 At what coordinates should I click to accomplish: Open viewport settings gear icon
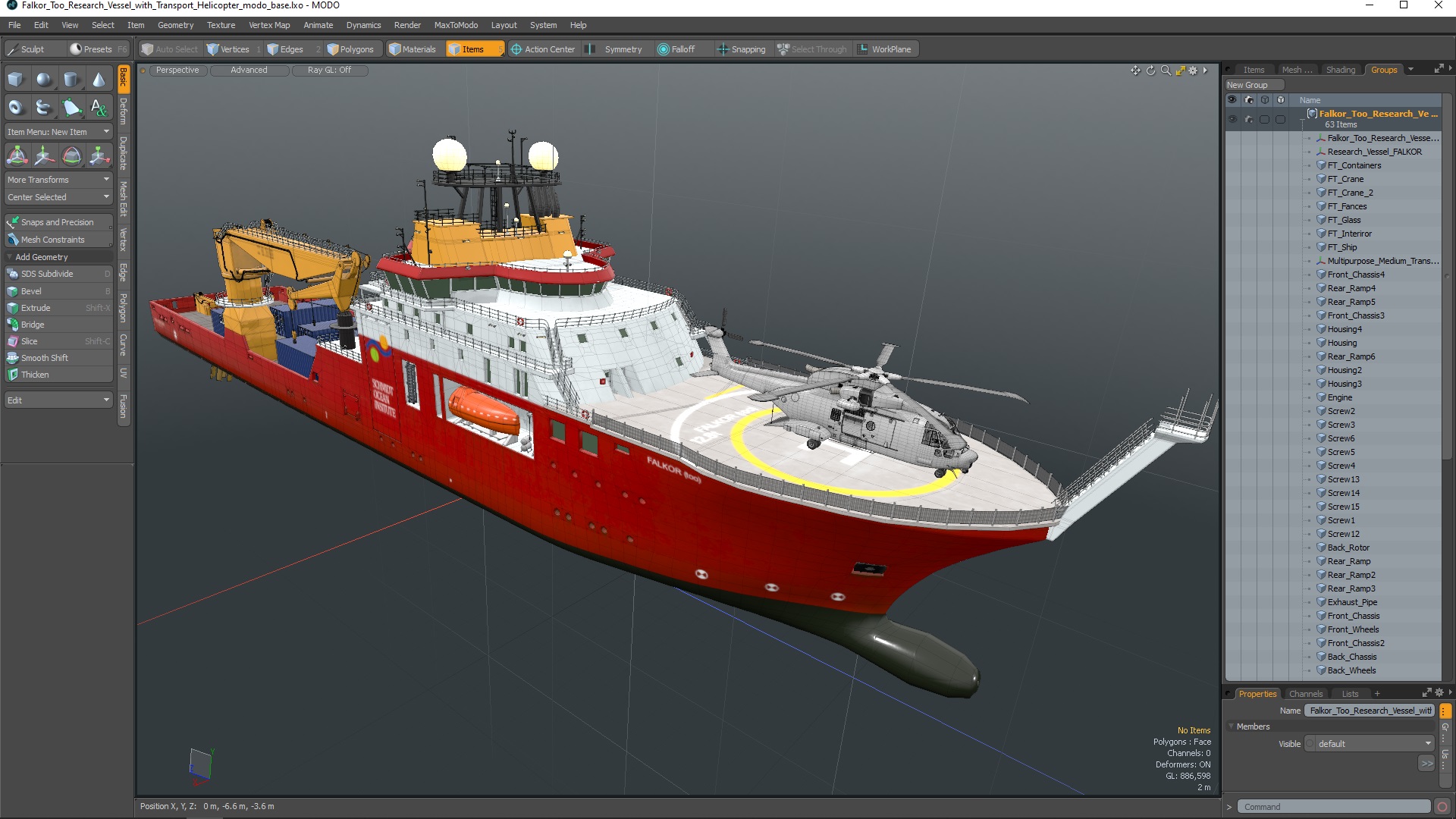(x=1193, y=71)
